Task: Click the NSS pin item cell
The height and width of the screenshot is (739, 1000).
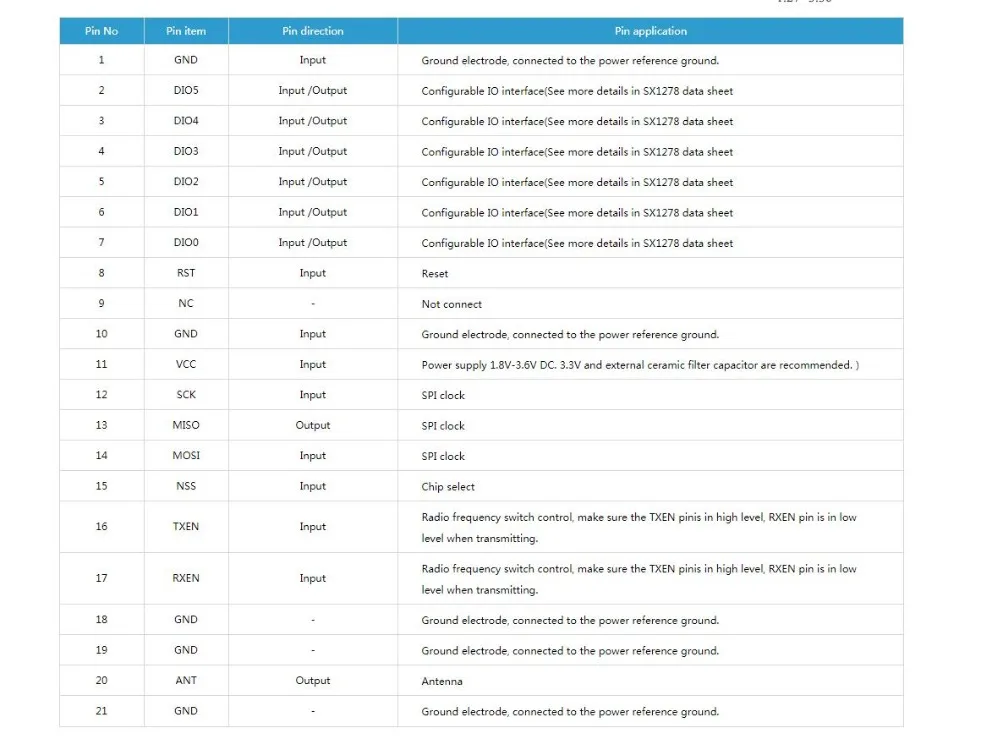Action: [186, 486]
